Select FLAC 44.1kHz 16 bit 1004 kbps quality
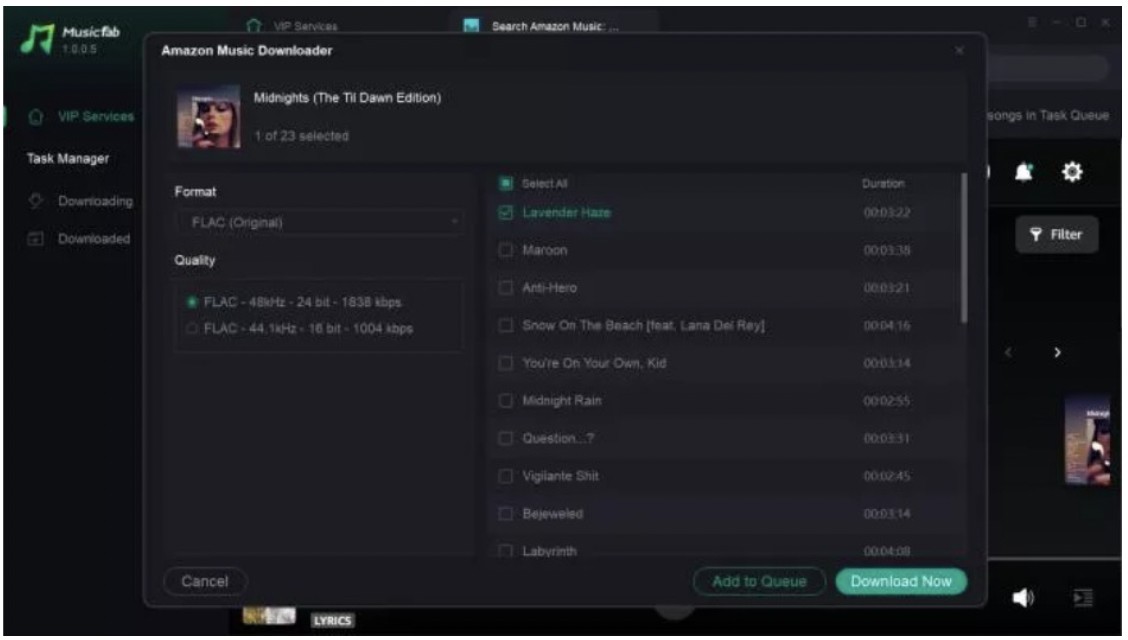The image size is (1128, 640). tap(191, 329)
